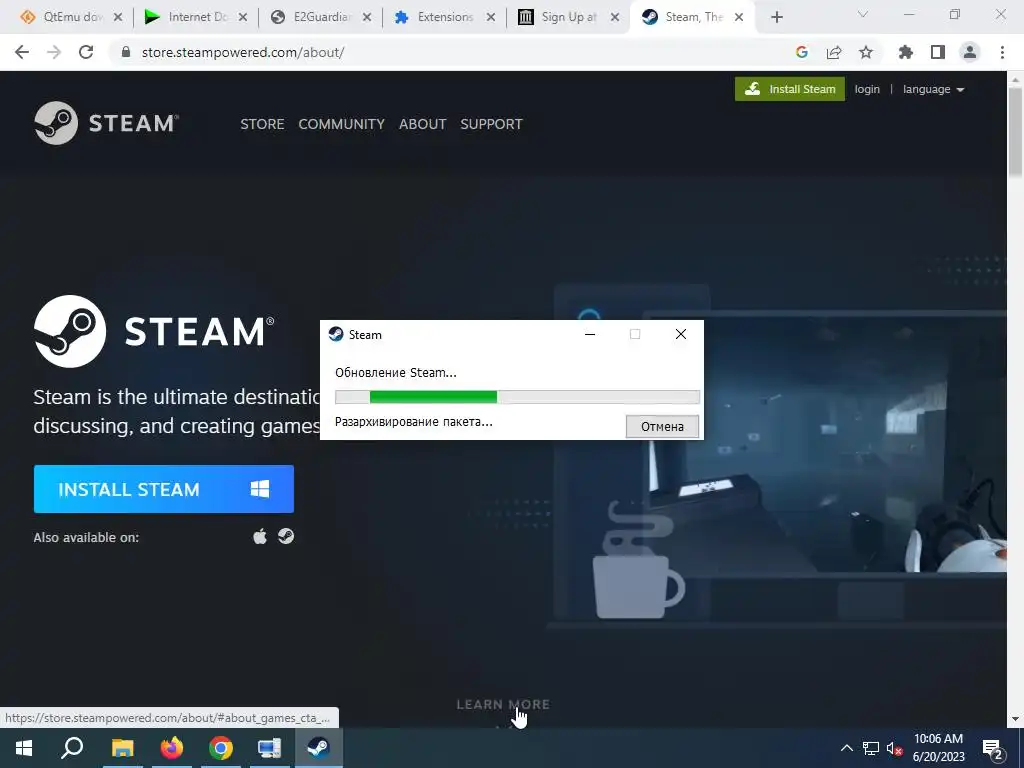Launch Firefox from taskbar
Screen dimensions: 1024x768
(172, 748)
